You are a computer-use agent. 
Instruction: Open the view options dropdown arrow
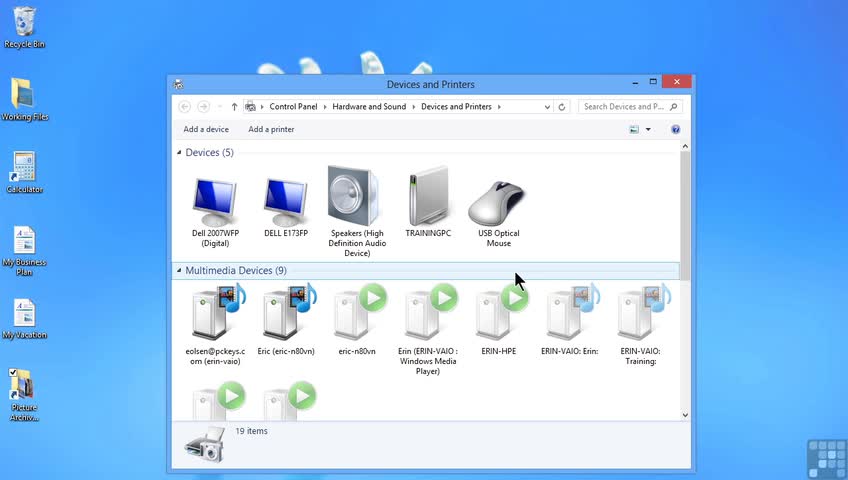(648, 129)
